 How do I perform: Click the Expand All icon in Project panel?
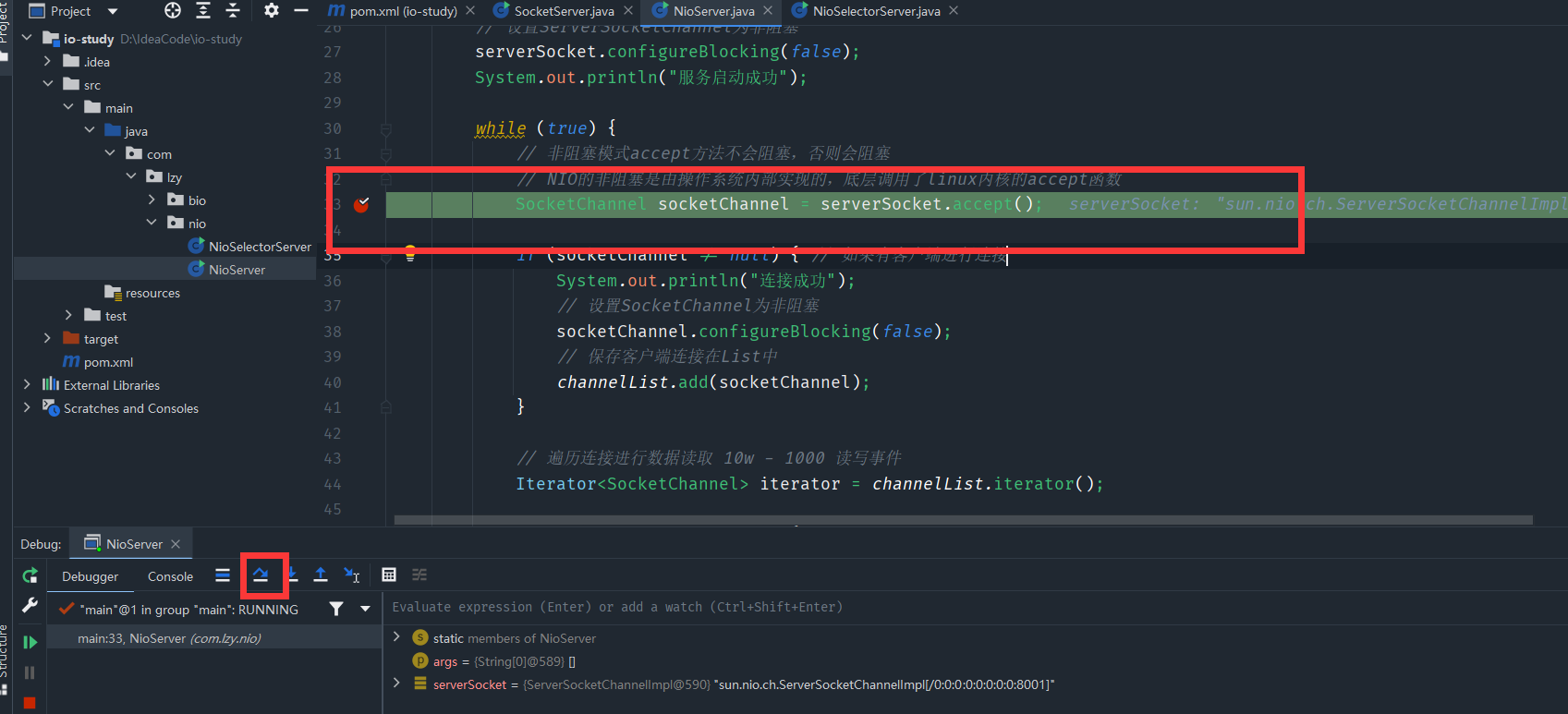pos(203,11)
